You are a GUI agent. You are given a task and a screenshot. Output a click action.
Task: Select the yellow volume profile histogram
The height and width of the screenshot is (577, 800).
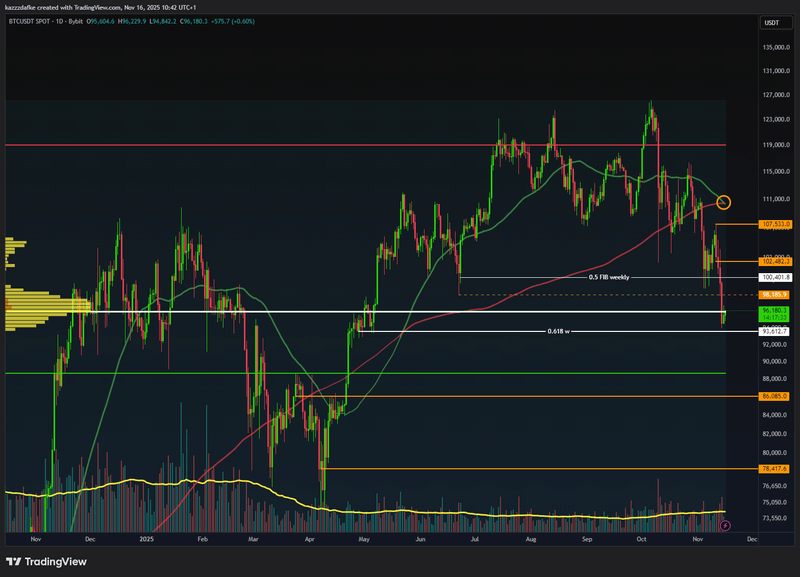coord(46,284)
